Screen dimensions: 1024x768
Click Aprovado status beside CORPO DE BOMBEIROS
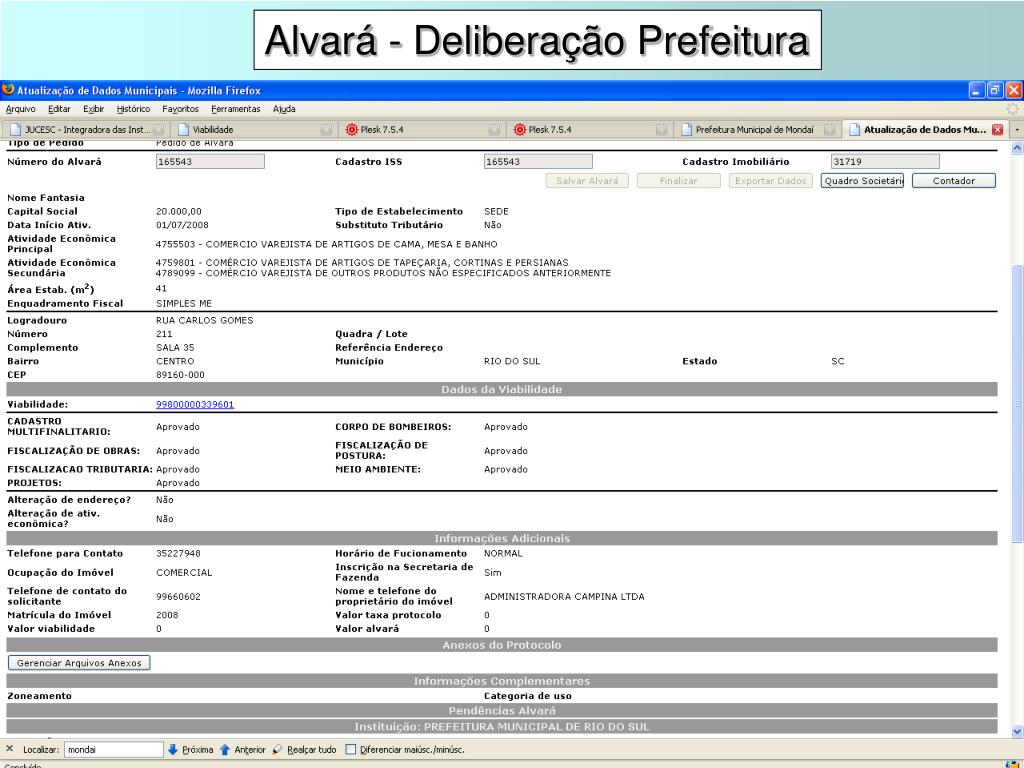pos(505,427)
